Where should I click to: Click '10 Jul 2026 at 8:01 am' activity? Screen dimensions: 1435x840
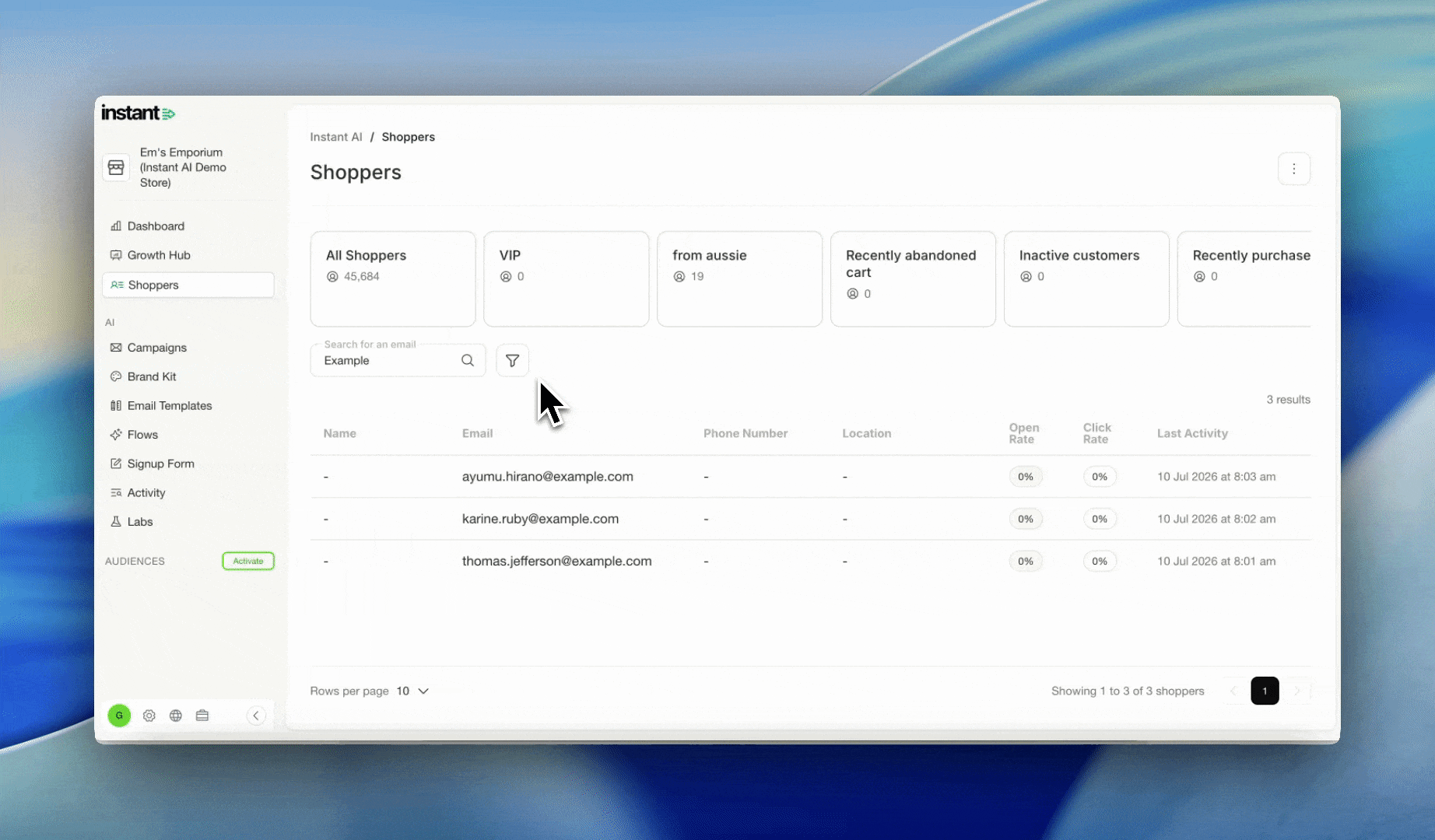point(1216,561)
